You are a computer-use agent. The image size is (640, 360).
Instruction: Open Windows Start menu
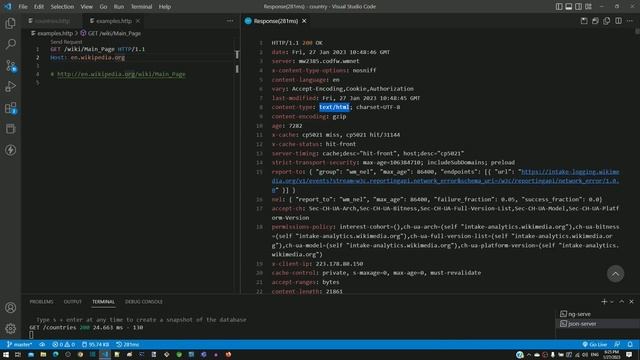click(6, 355)
